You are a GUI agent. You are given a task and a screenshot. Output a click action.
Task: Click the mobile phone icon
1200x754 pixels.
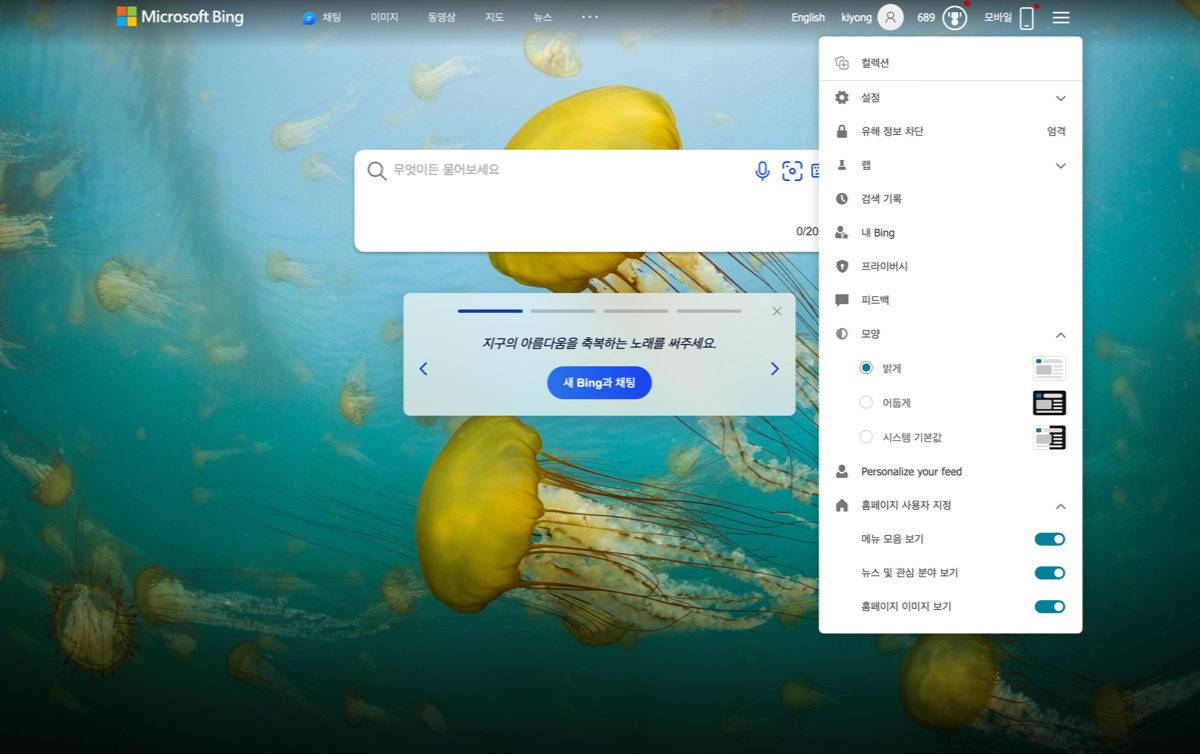pyautogui.click(x=1026, y=18)
